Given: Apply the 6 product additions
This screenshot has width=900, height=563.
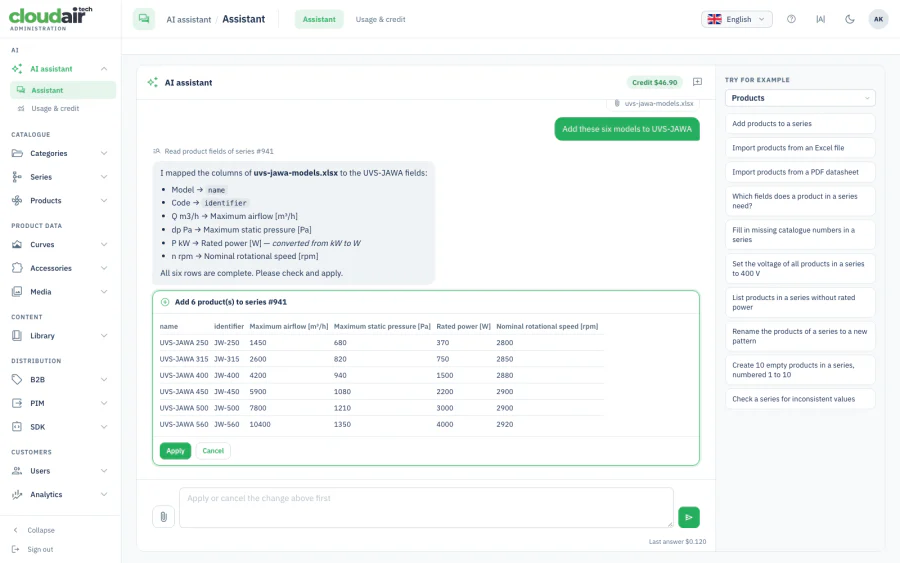Looking at the screenshot, I should pyautogui.click(x=175, y=451).
